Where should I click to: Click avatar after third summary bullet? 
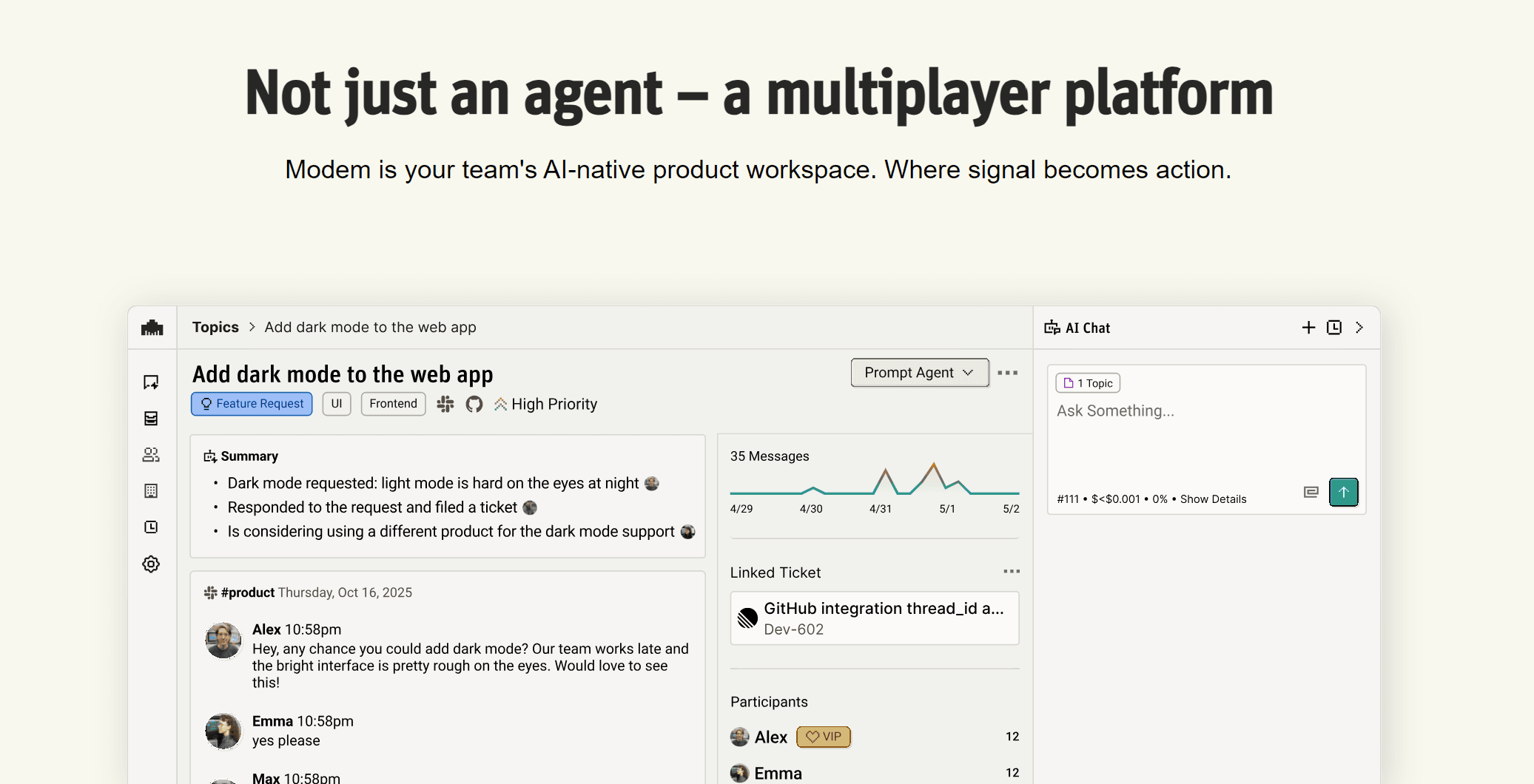(x=687, y=532)
